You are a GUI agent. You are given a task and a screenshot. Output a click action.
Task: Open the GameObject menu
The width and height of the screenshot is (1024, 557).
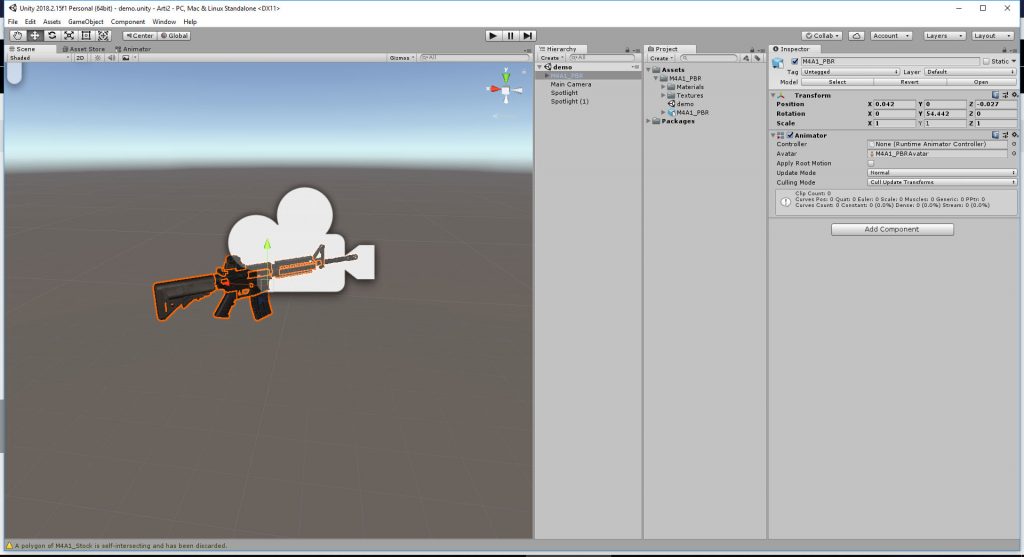pos(86,22)
